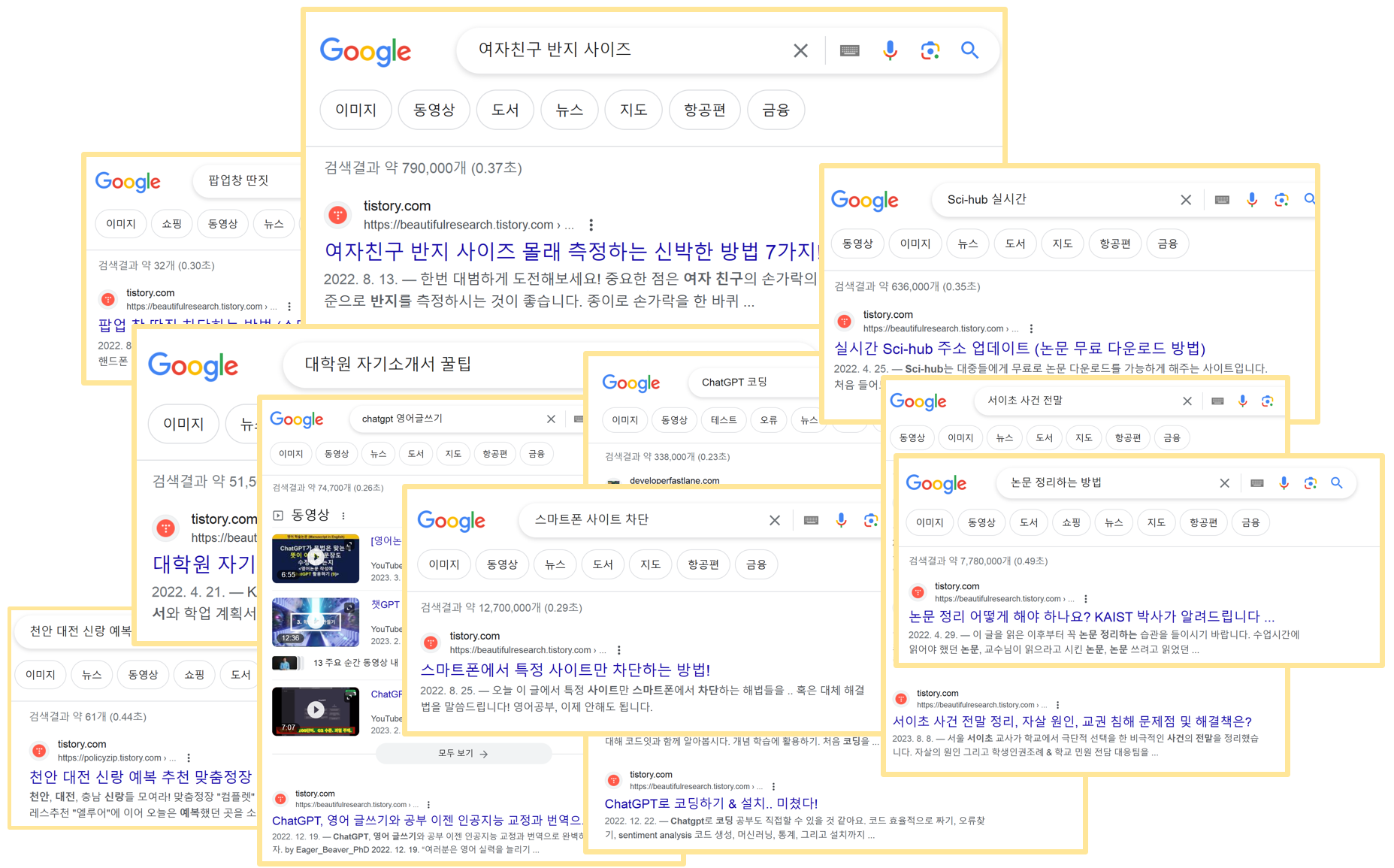Click the microphone icon beside 서이초 사건 전말 query
The width and height of the screenshot is (1394, 868).
point(1242,401)
